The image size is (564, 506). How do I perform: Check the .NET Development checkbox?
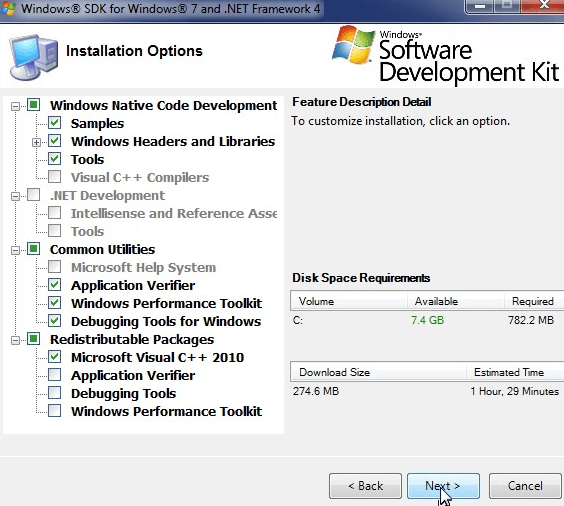(x=33, y=195)
